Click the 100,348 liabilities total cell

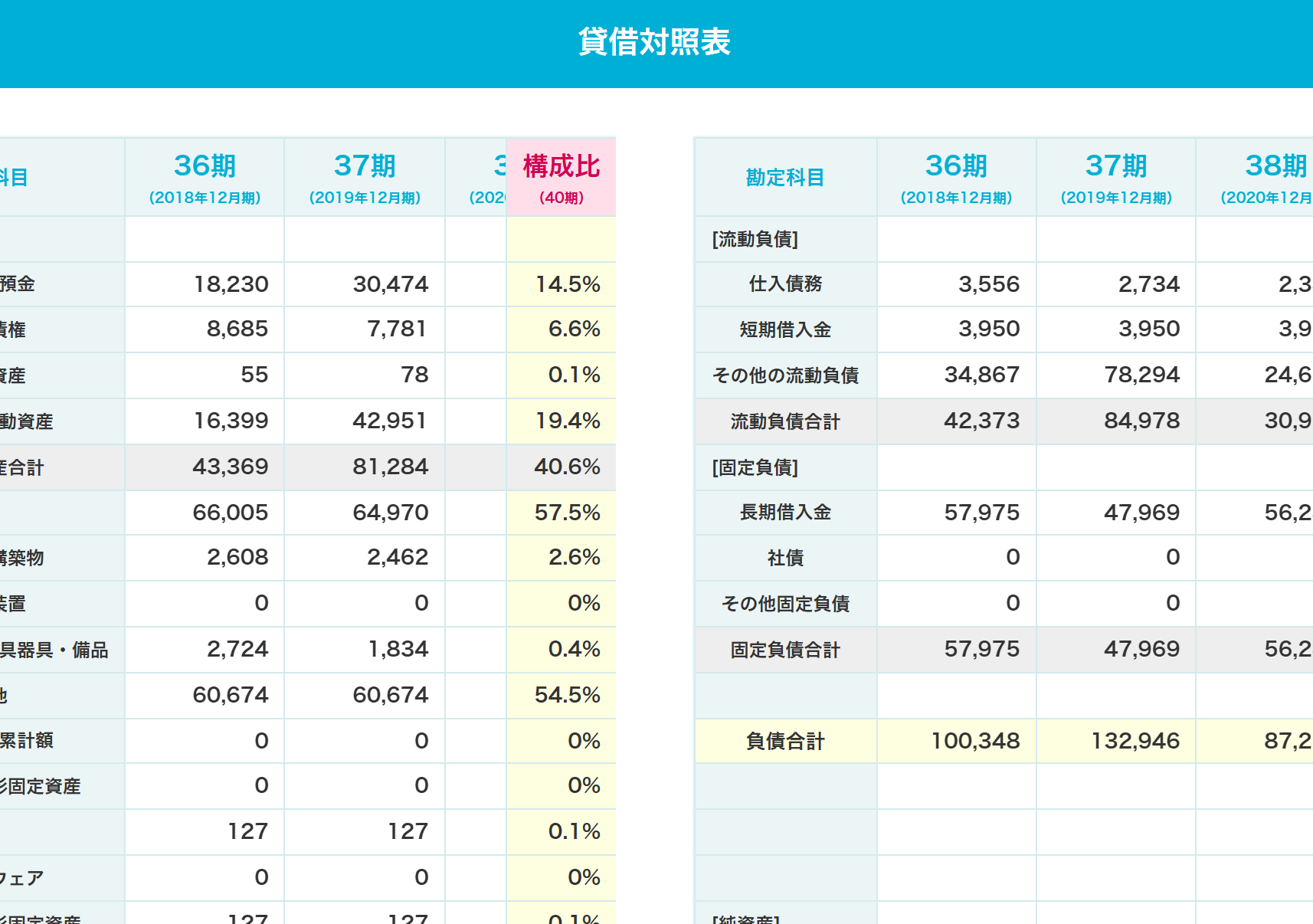click(977, 741)
